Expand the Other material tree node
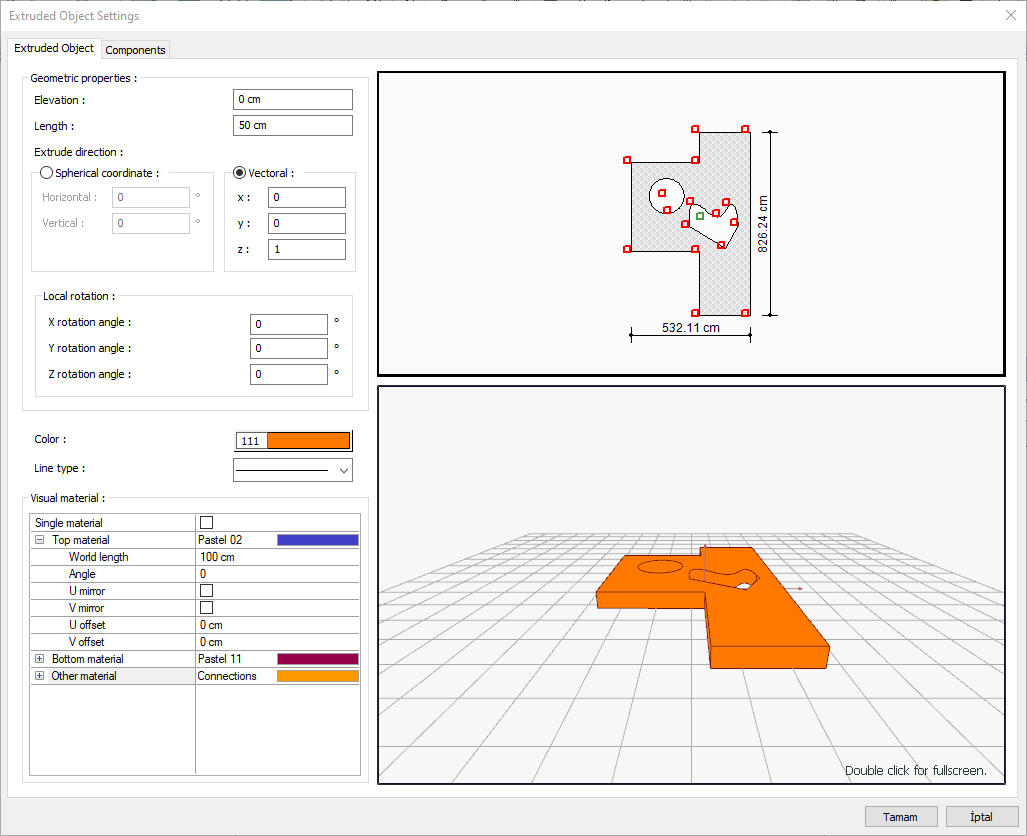The height and width of the screenshot is (836, 1027). (x=40, y=676)
